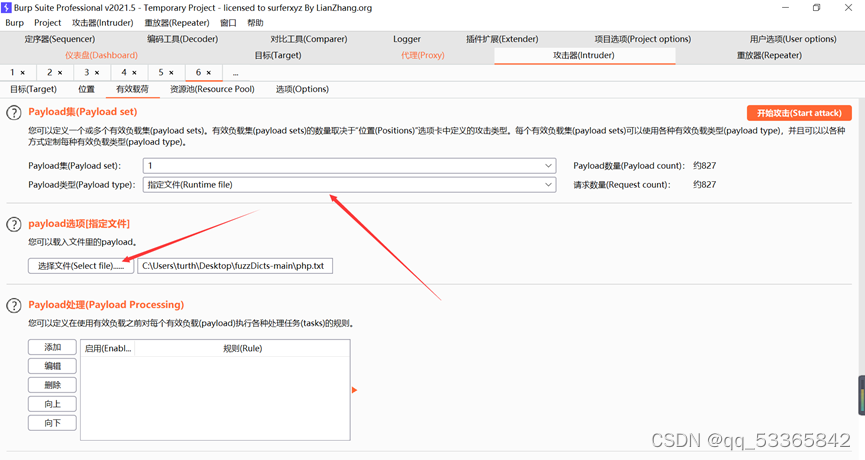The height and width of the screenshot is (460, 865).
Task: Expand panel via orange arrow beside rule table
Action: point(354,390)
